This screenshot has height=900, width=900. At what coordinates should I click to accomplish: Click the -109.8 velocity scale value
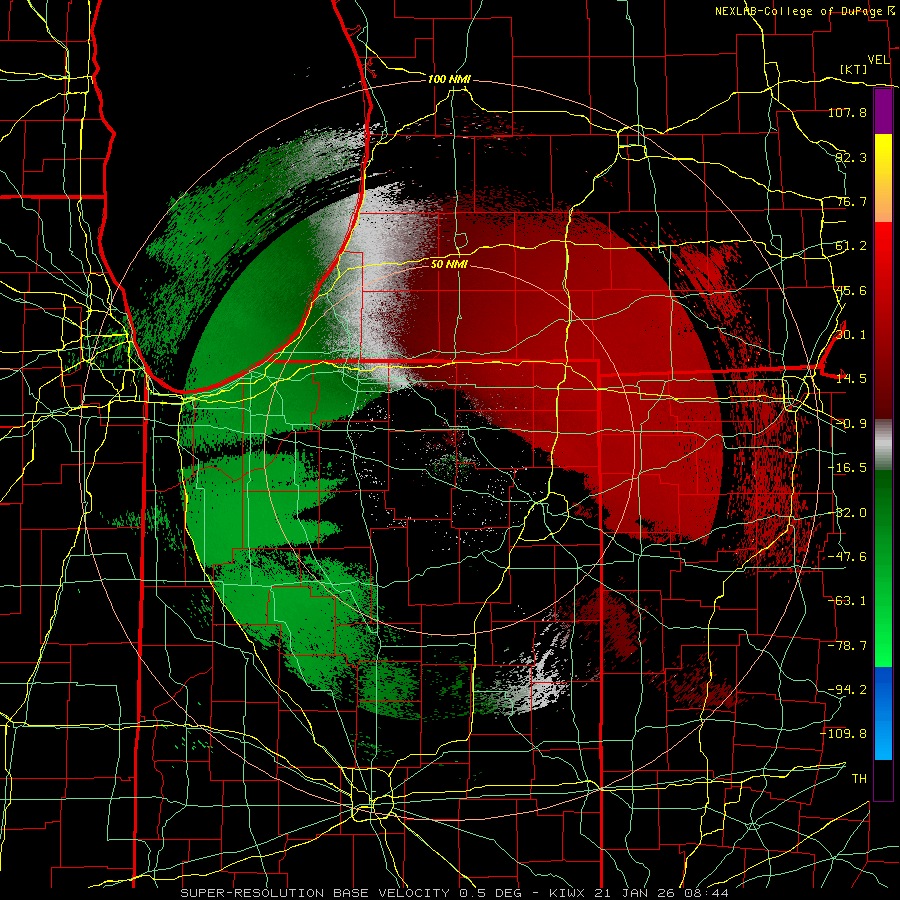click(844, 734)
